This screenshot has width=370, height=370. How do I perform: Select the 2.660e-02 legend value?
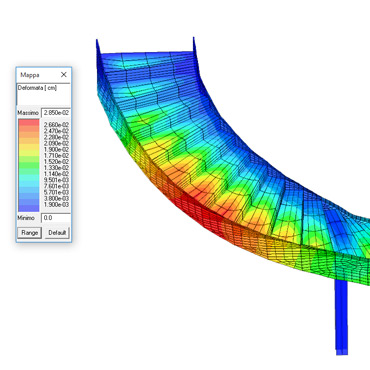point(56,125)
